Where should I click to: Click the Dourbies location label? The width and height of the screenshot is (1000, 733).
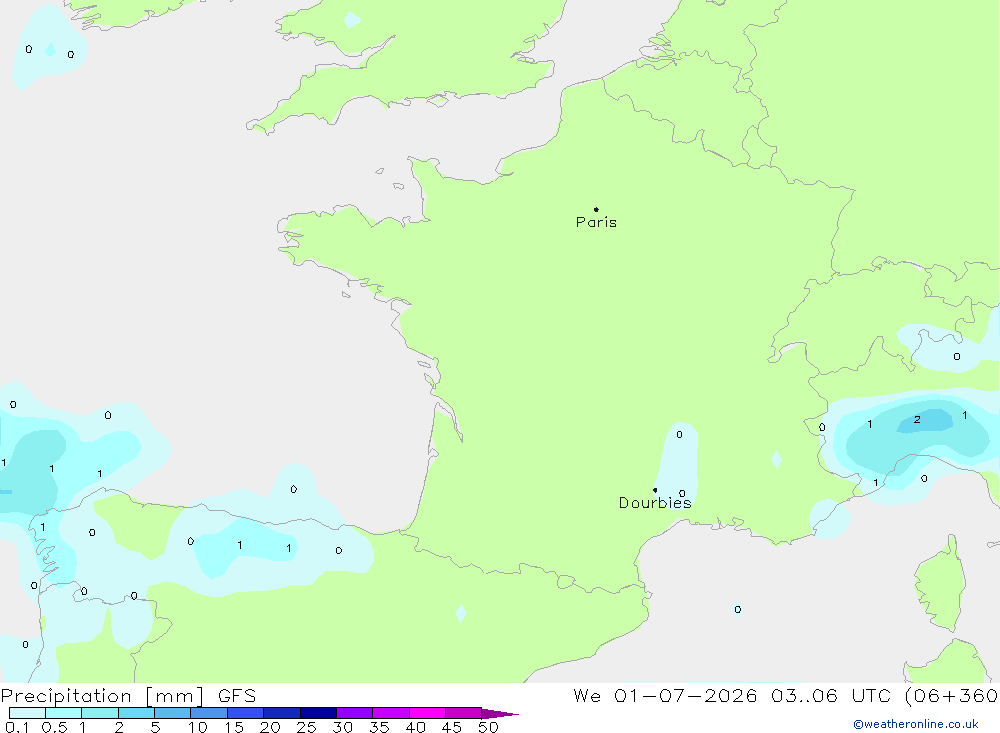(655, 503)
